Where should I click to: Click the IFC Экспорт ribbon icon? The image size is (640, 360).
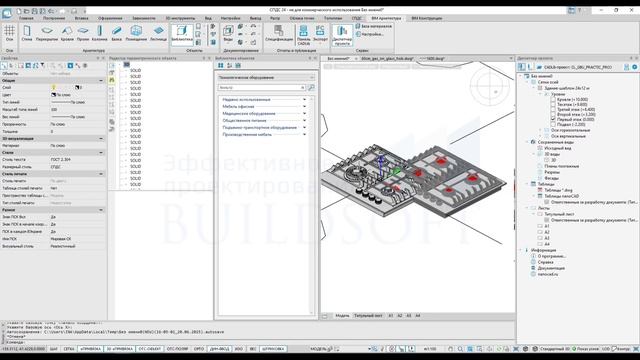coord(320,33)
